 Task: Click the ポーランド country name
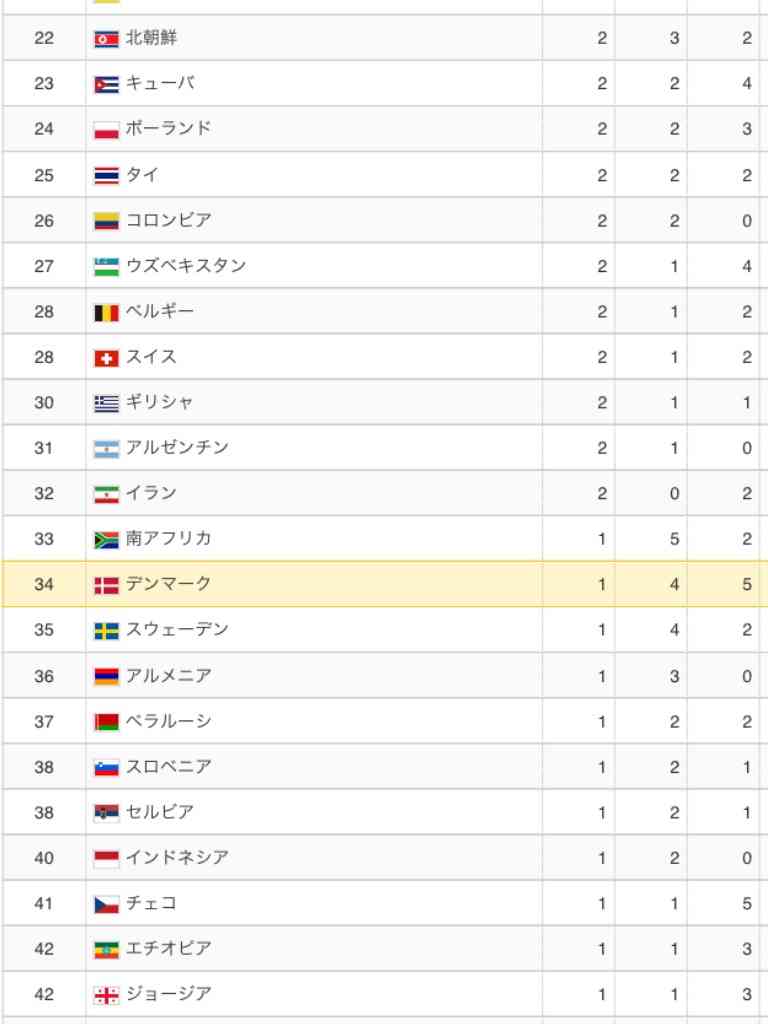click(x=168, y=128)
